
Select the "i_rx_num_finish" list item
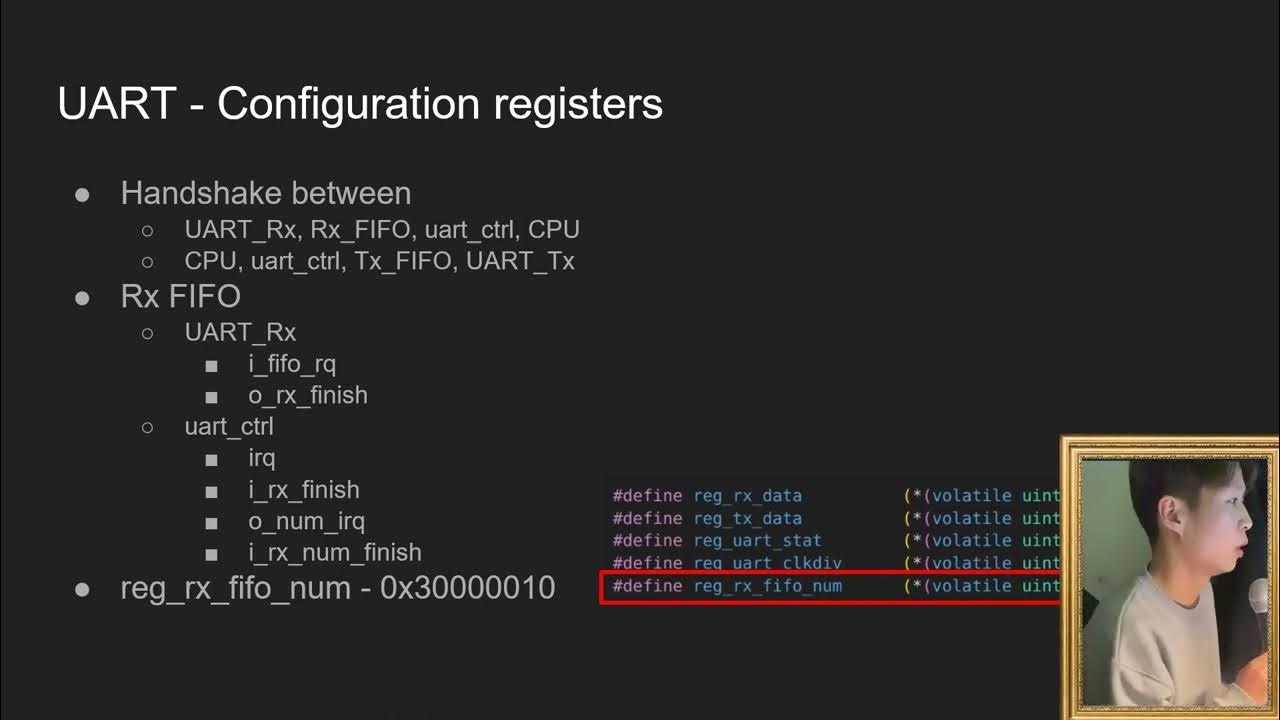[x=335, y=552]
